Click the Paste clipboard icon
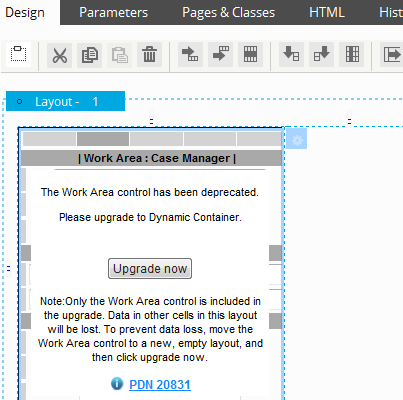Screen dimensions: 403x400 [x=120, y=55]
